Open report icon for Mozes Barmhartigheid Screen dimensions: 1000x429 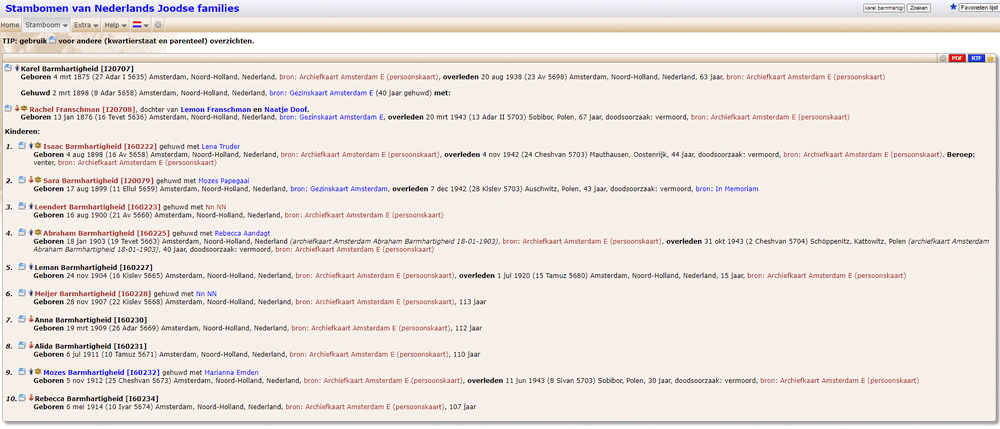(x=23, y=372)
